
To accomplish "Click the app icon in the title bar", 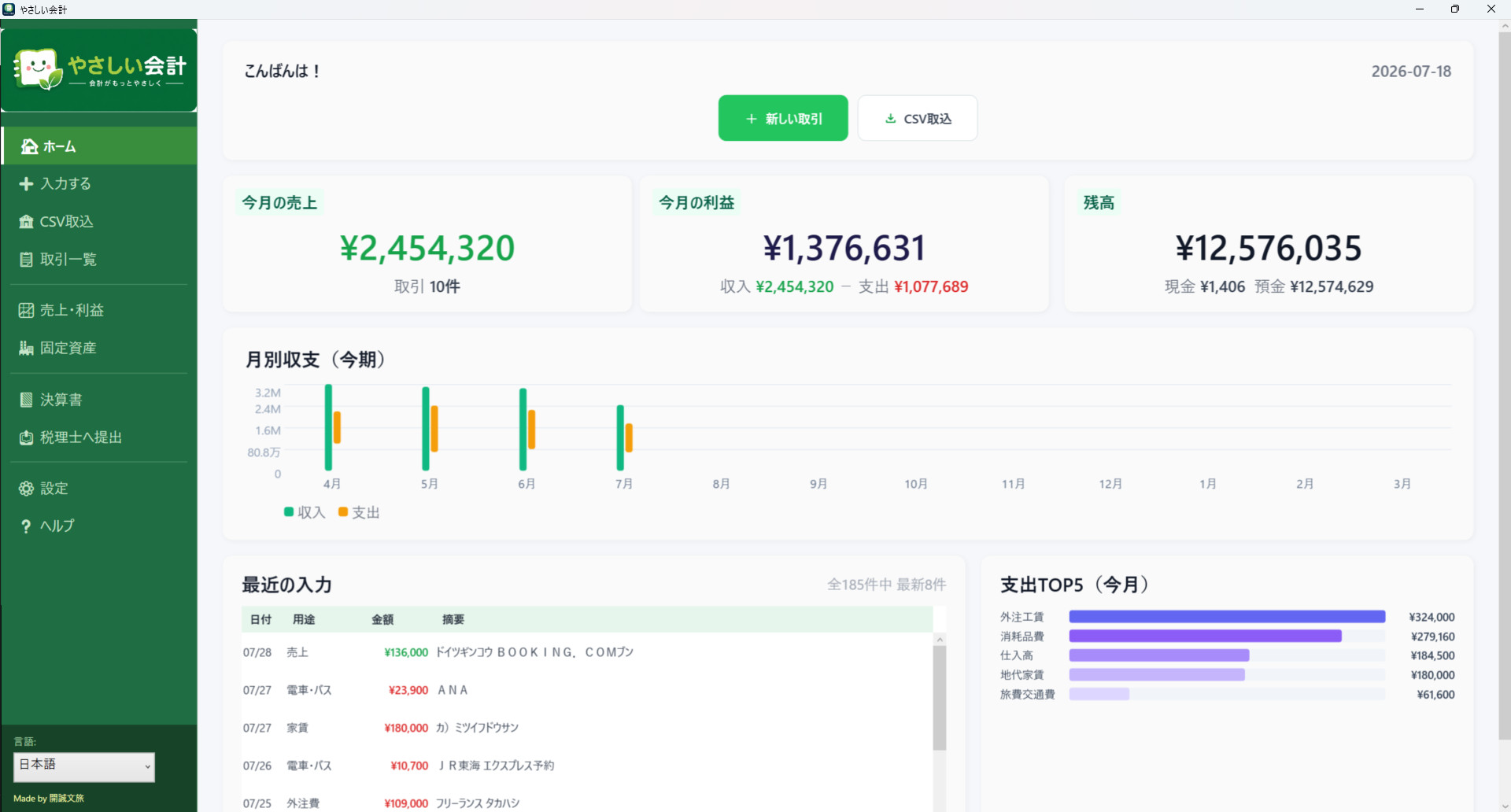I will [9, 9].
